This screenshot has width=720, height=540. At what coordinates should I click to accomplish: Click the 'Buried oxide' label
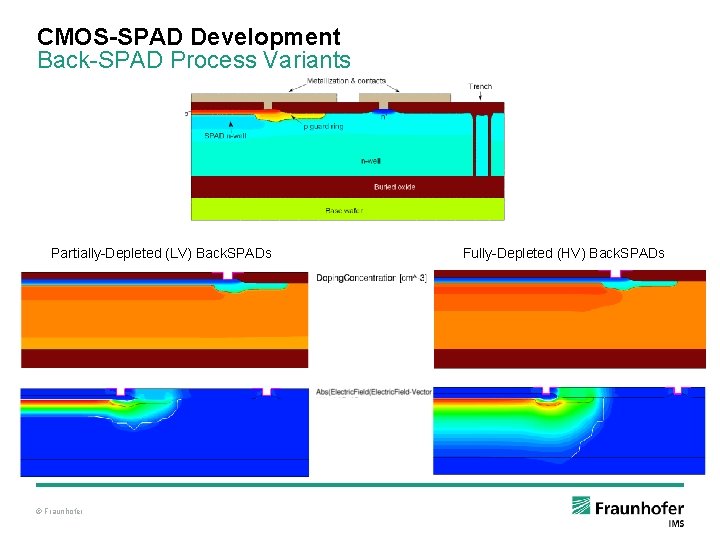394,187
